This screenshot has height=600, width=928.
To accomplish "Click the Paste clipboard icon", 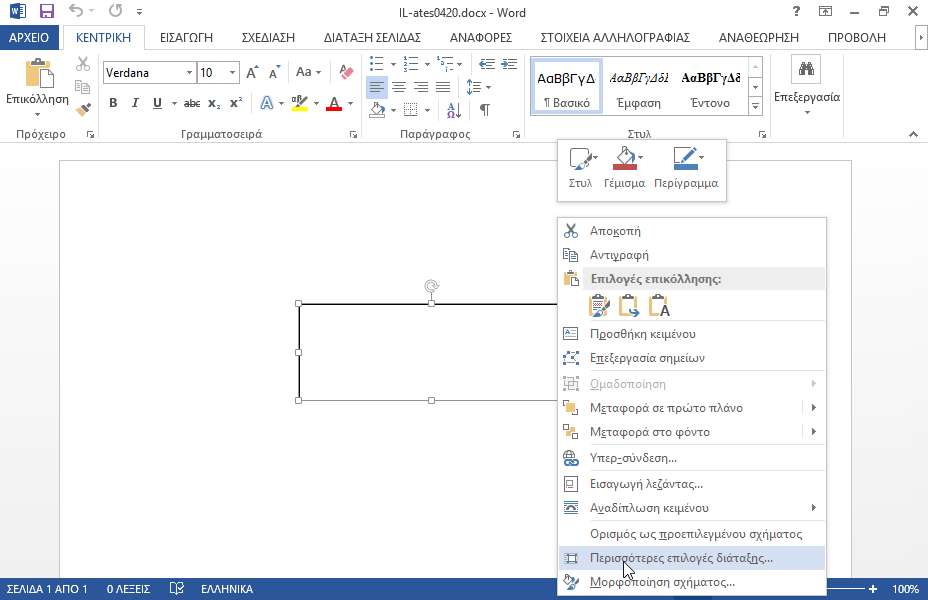I will click(x=39, y=74).
